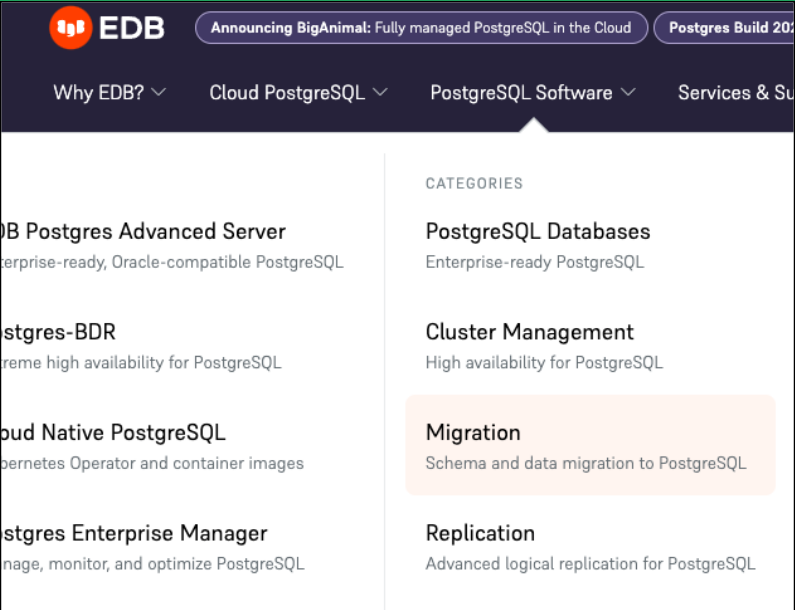This screenshot has width=795, height=610.
Task: Open Postgres Enterprise Manager product
Action: (134, 533)
